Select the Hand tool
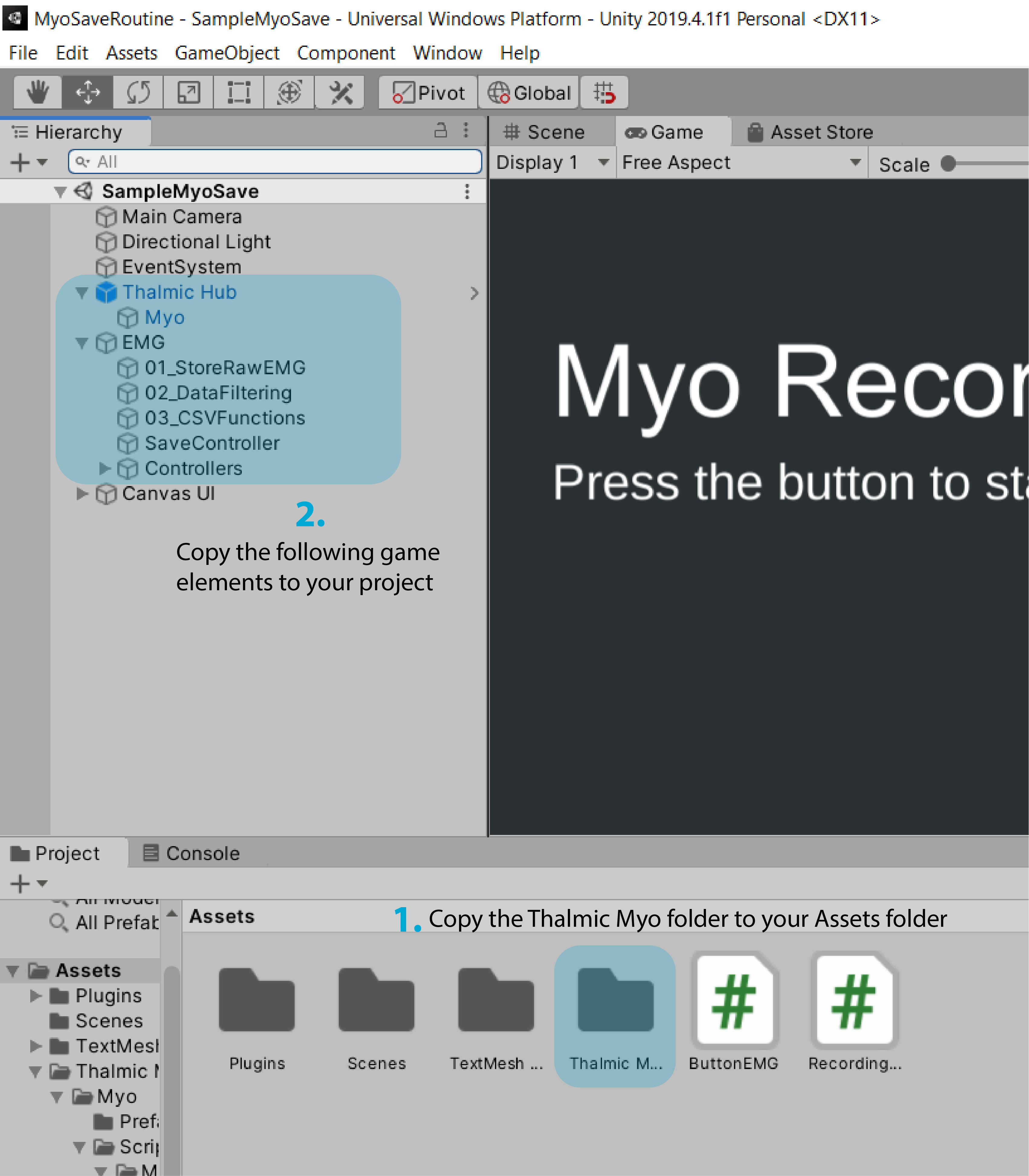The image size is (1029, 1176). point(37,92)
